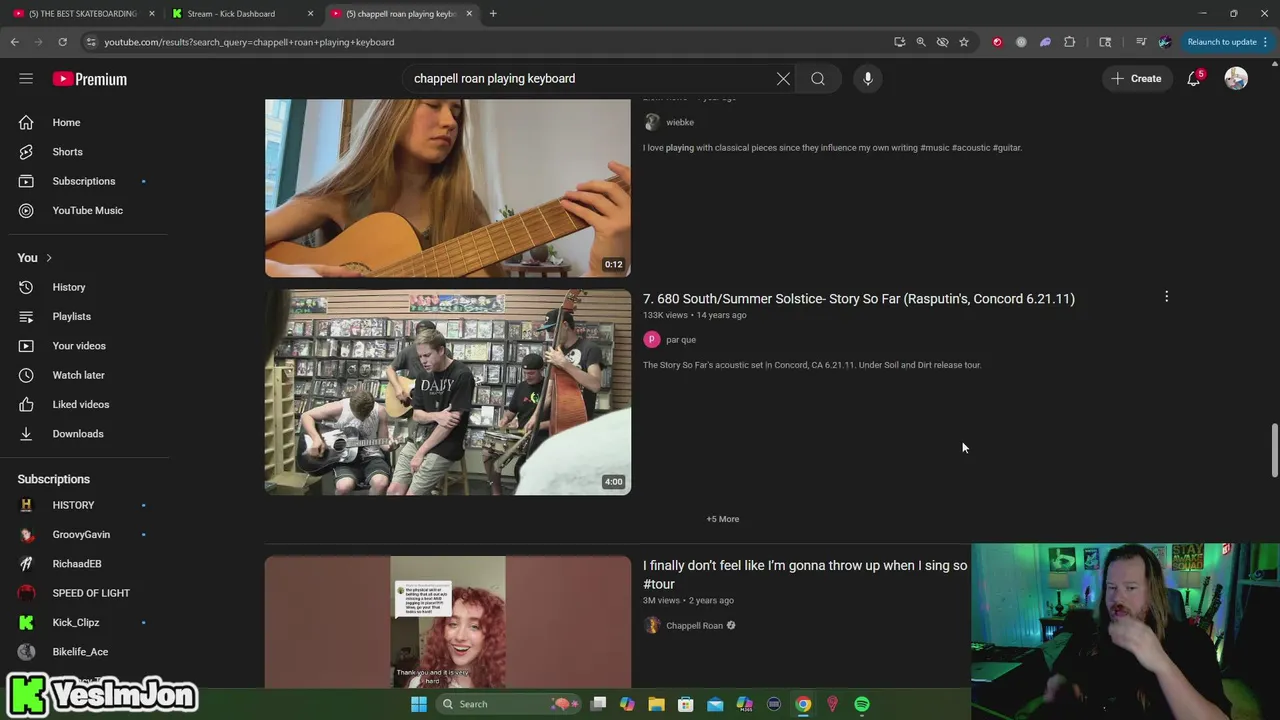This screenshot has width=1280, height=720.
Task: Bookmark this page with the star icon
Action: click(x=964, y=42)
